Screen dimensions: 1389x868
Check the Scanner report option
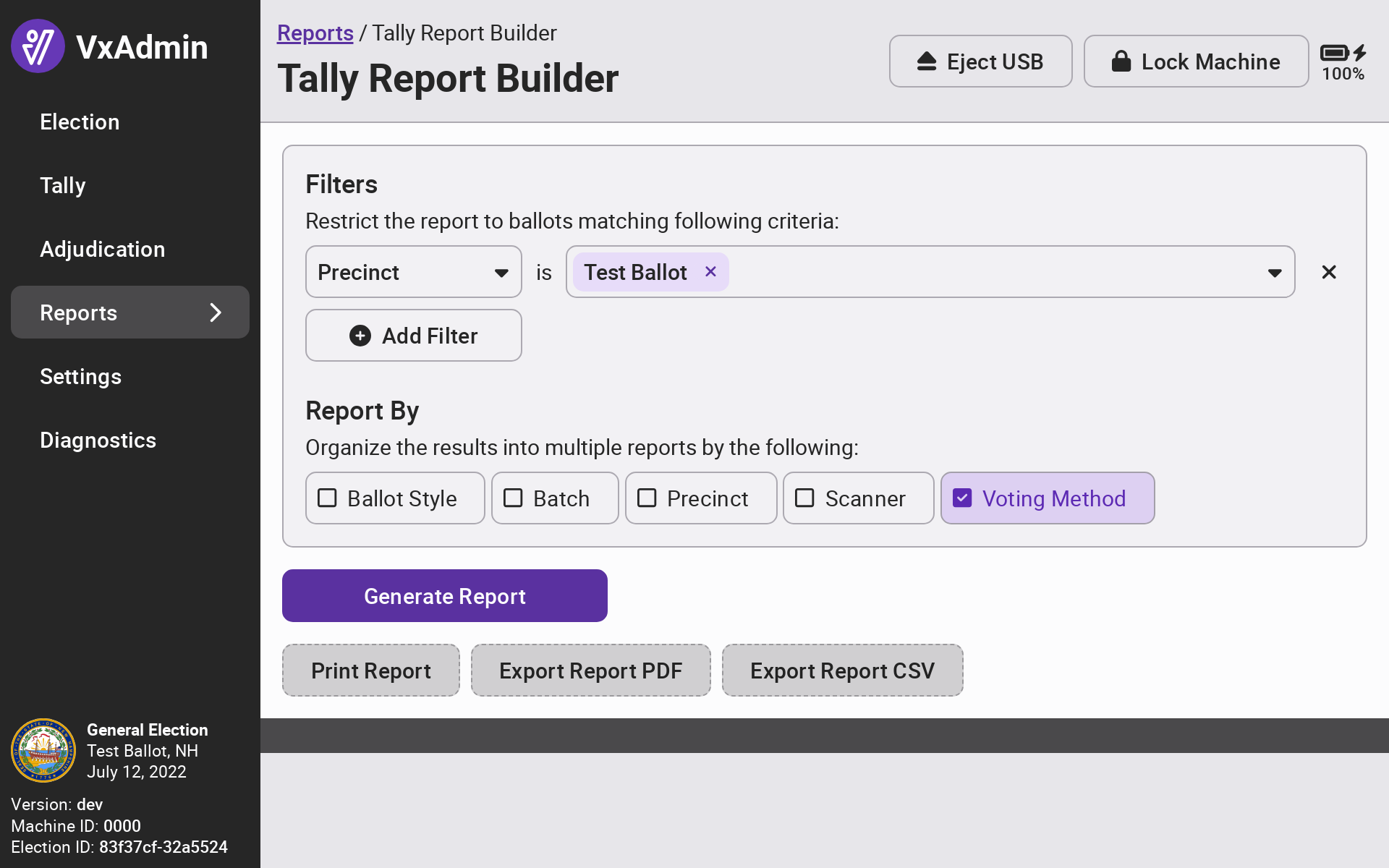(x=804, y=498)
